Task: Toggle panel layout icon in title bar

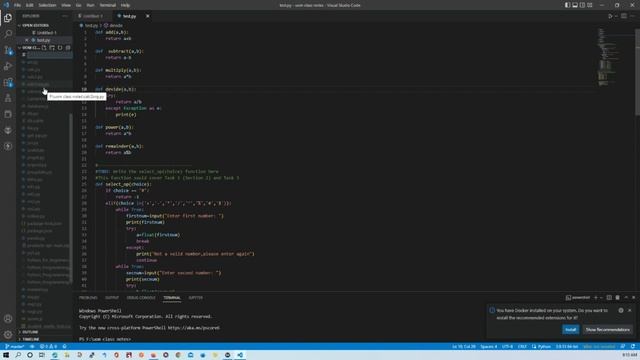Action: (x=575, y=5)
